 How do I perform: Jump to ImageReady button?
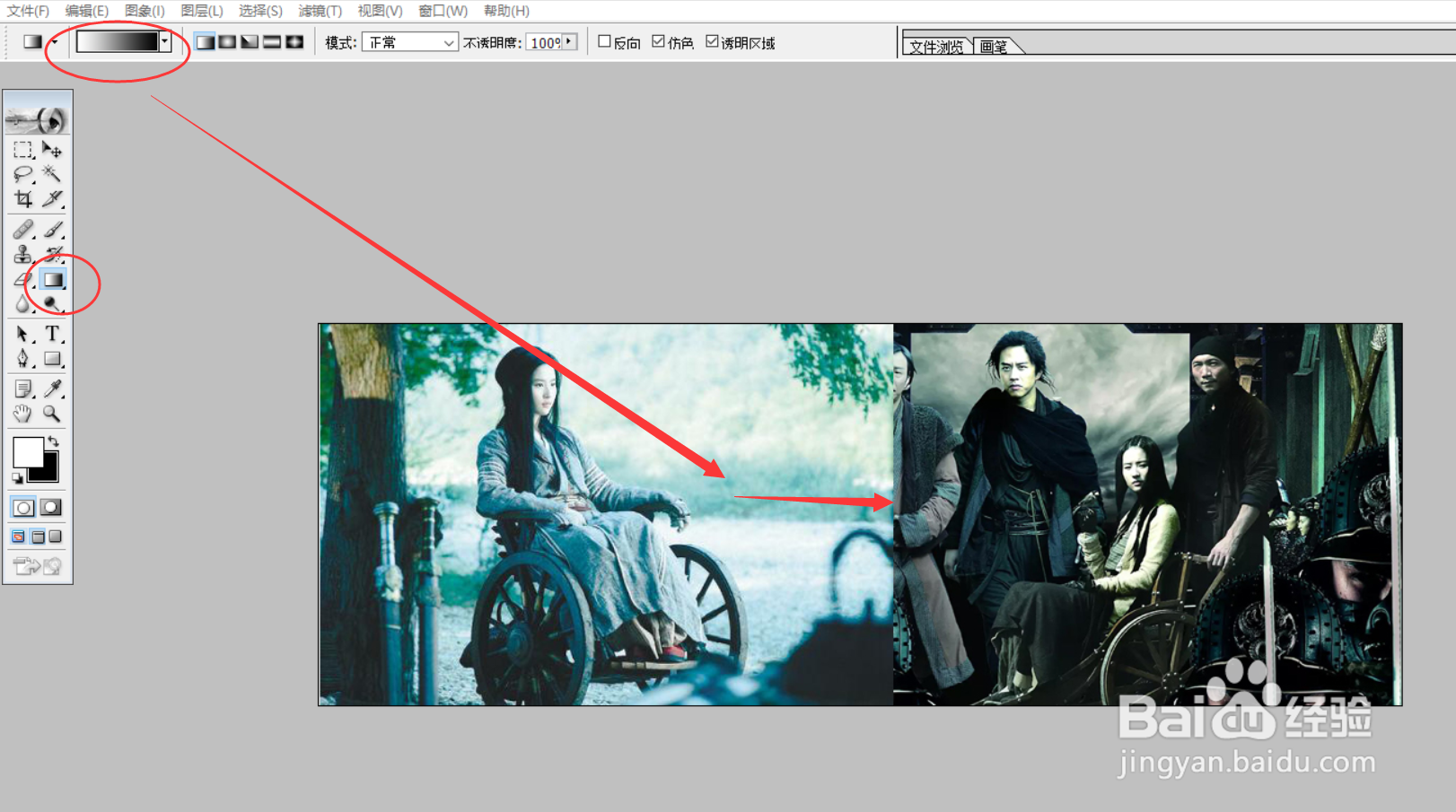[x=38, y=565]
